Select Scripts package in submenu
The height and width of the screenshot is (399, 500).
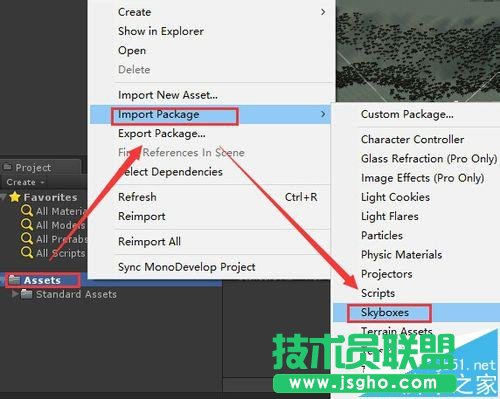pos(417,293)
